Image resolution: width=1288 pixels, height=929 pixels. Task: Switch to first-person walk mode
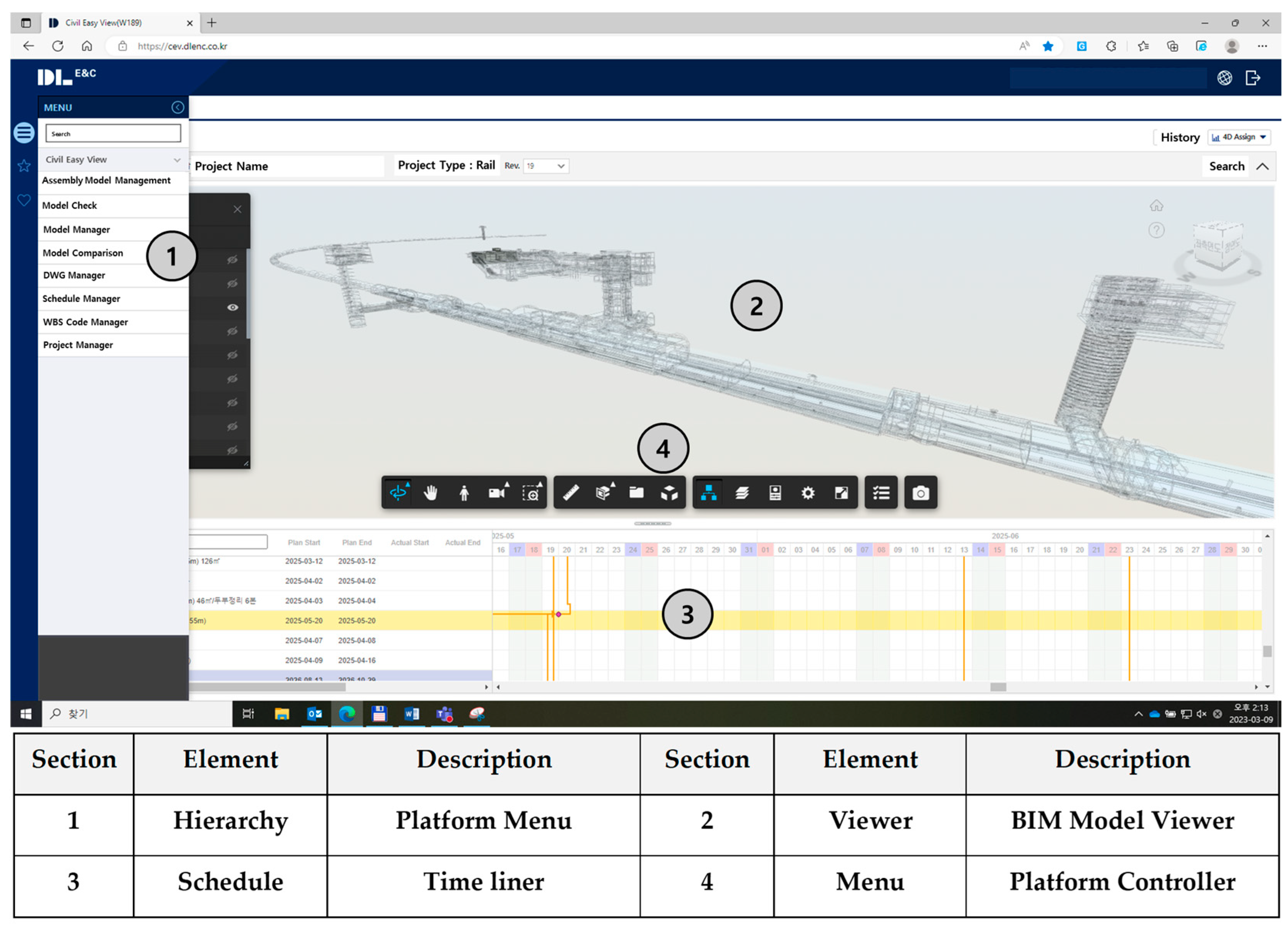click(464, 492)
